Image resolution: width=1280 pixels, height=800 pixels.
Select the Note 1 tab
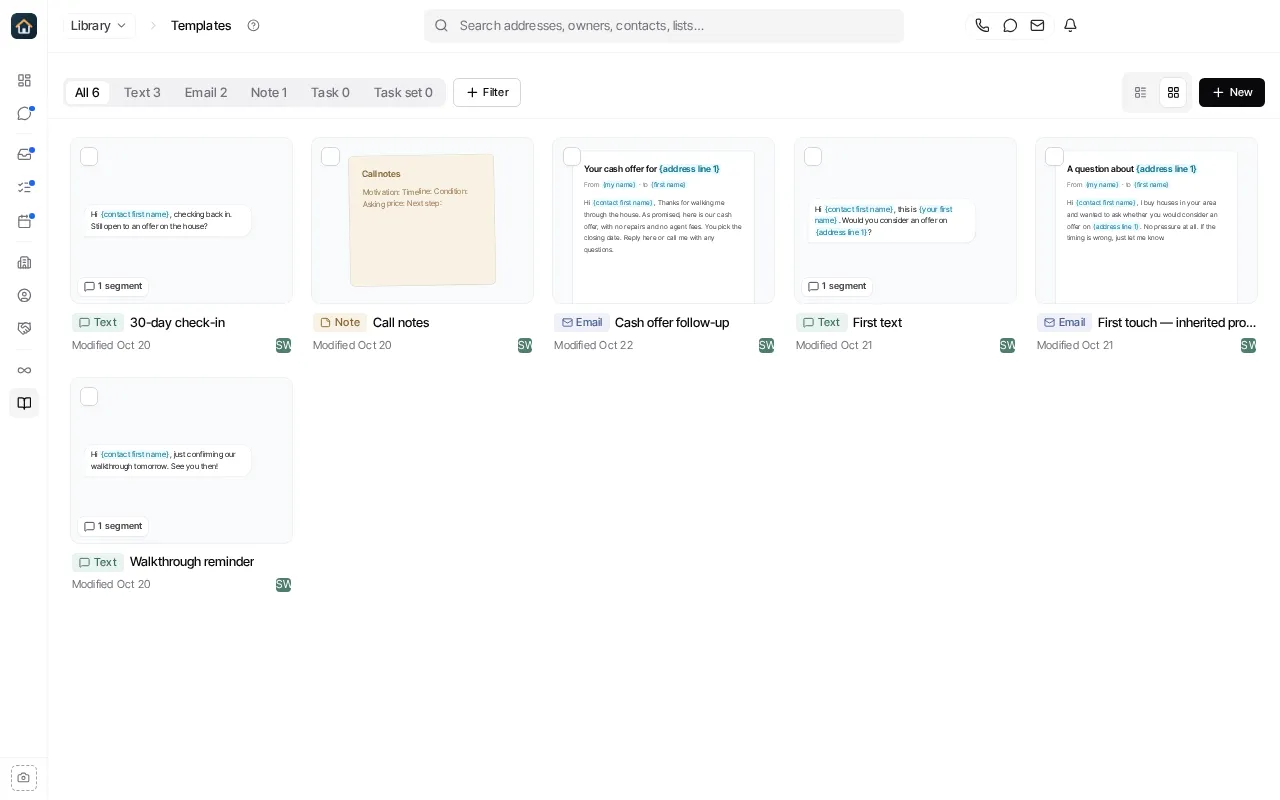tap(269, 92)
